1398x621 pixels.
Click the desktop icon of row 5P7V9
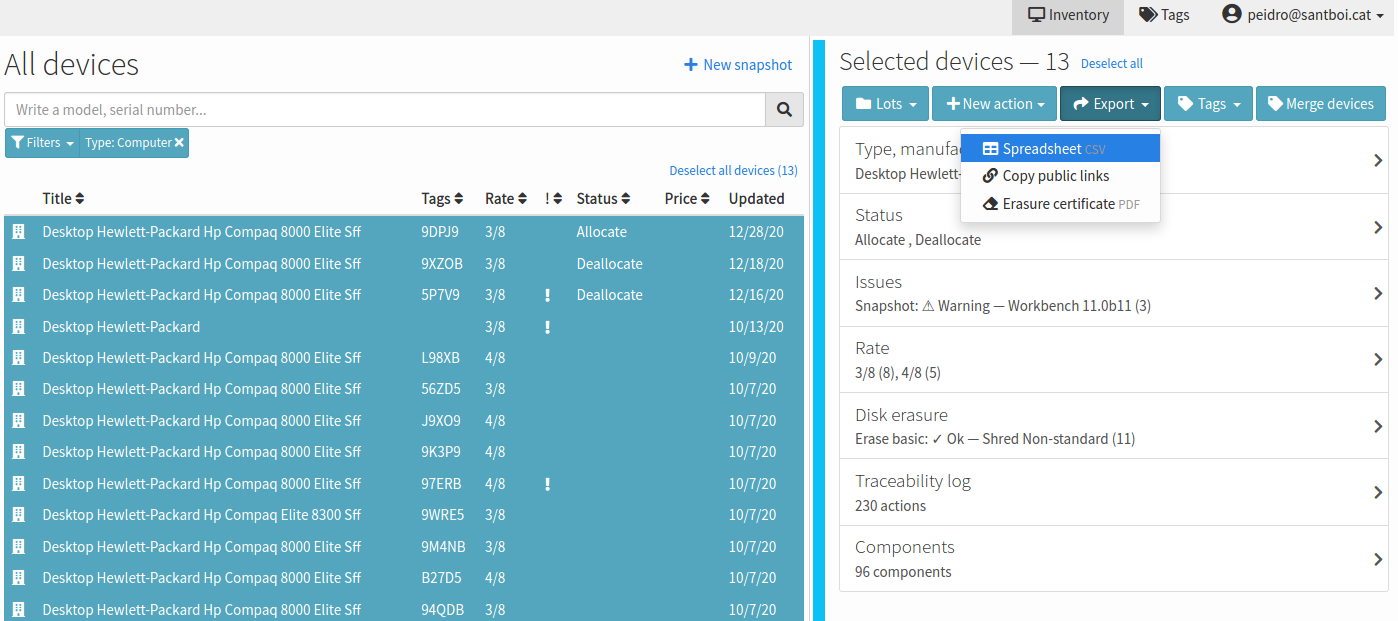(18, 295)
